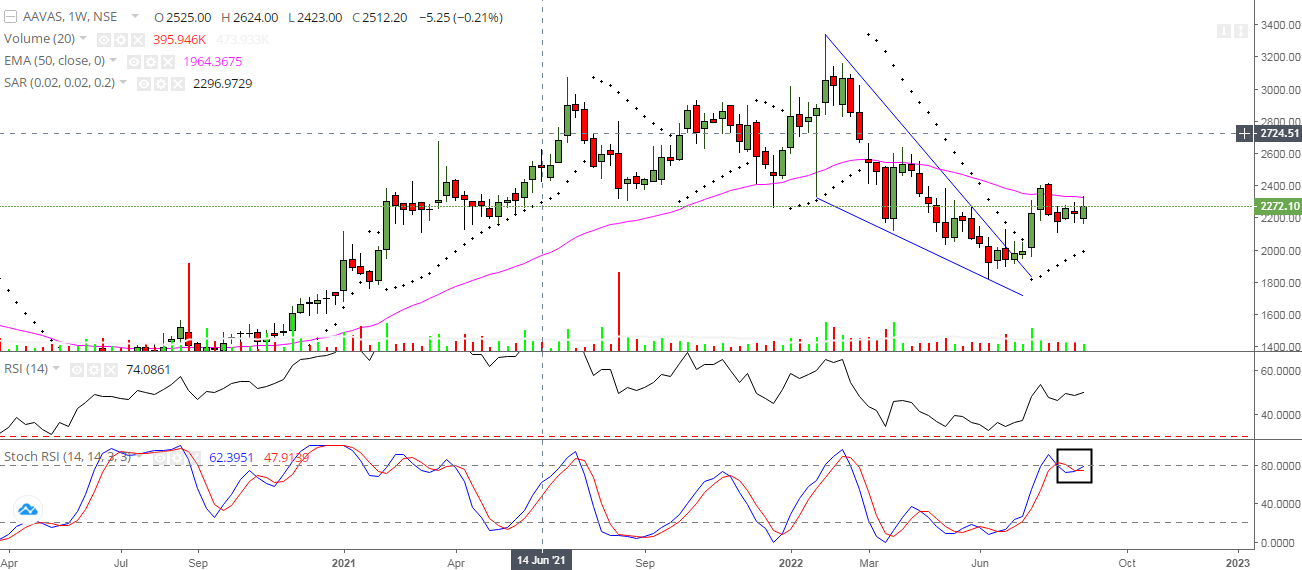Hide the Volume indicator with eye icon
1302x570 pixels.
102,40
